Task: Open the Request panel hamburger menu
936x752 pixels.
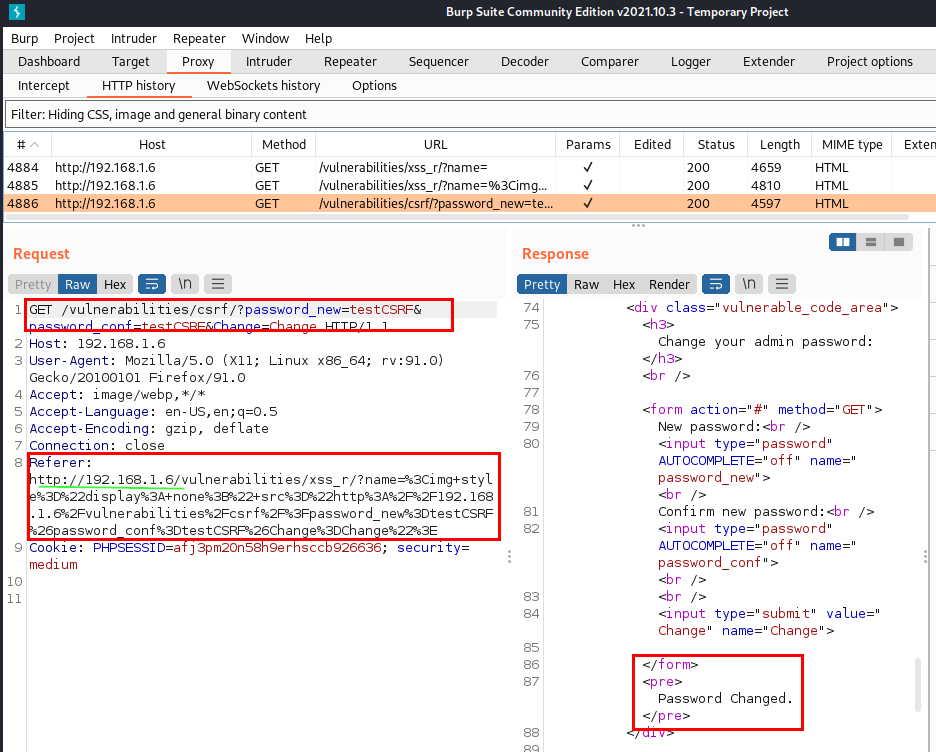Action: tap(218, 284)
